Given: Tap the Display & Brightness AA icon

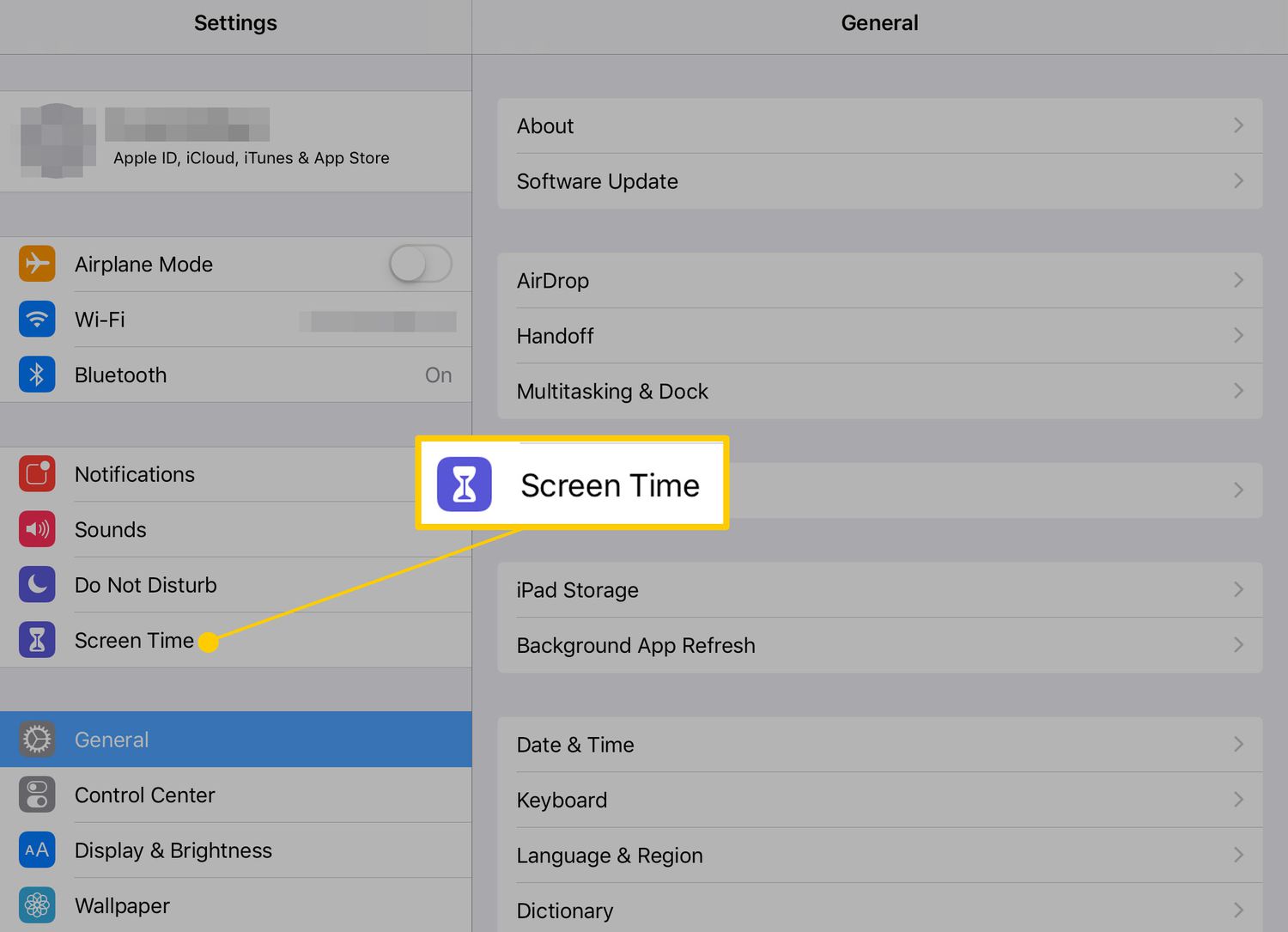Looking at the screenshot, I should (37, 850).
